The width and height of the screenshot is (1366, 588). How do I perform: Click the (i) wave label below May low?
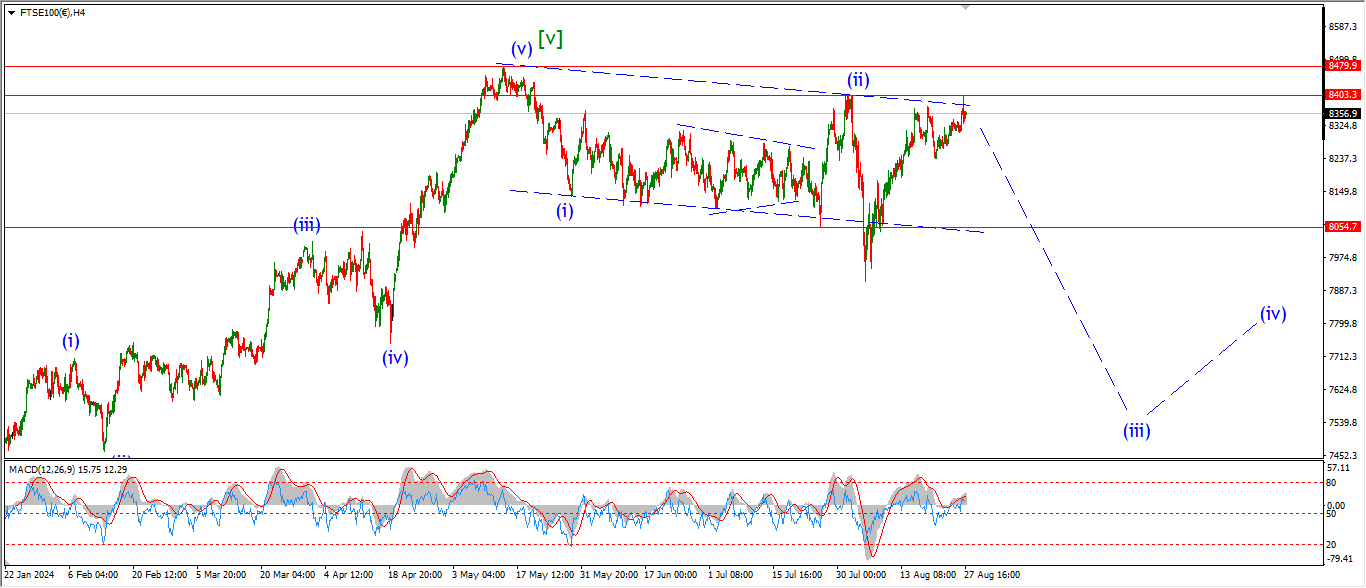pos(565,210)
